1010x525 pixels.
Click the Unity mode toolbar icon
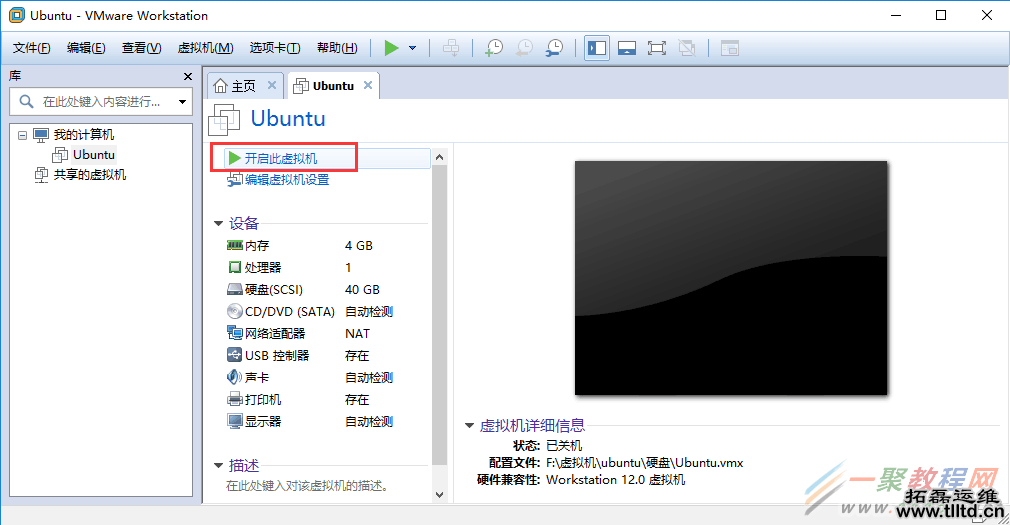pos(687,48)
